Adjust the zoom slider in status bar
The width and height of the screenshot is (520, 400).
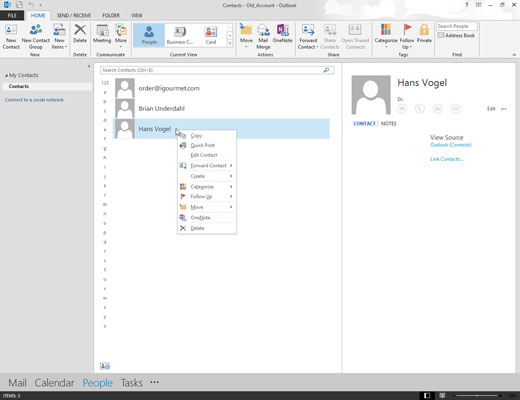[x=478, y=396]
